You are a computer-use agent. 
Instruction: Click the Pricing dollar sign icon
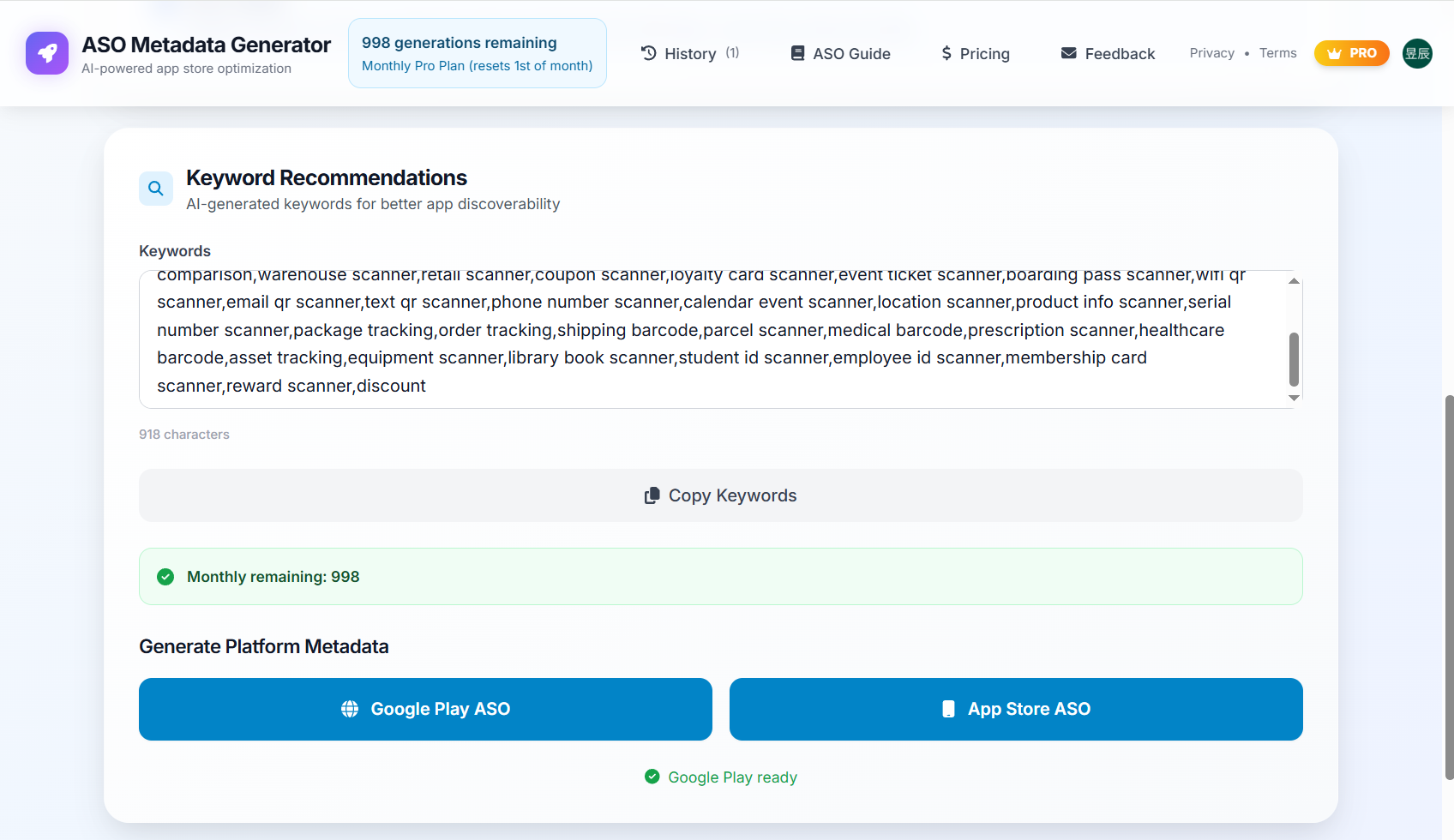pyautogui.click(x=946, y=53)
